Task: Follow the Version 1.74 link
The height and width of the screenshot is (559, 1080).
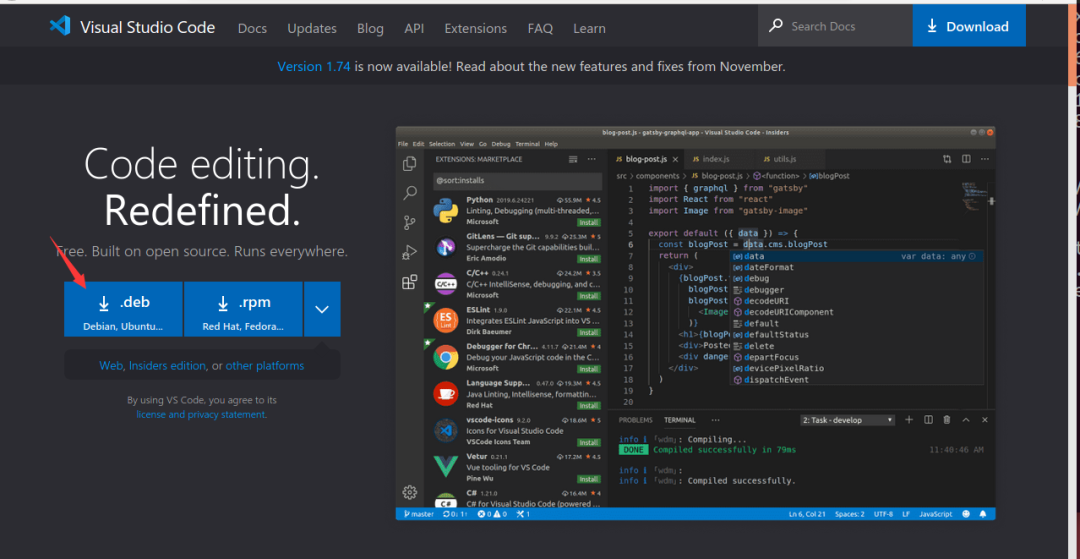Action: point(314,67)
